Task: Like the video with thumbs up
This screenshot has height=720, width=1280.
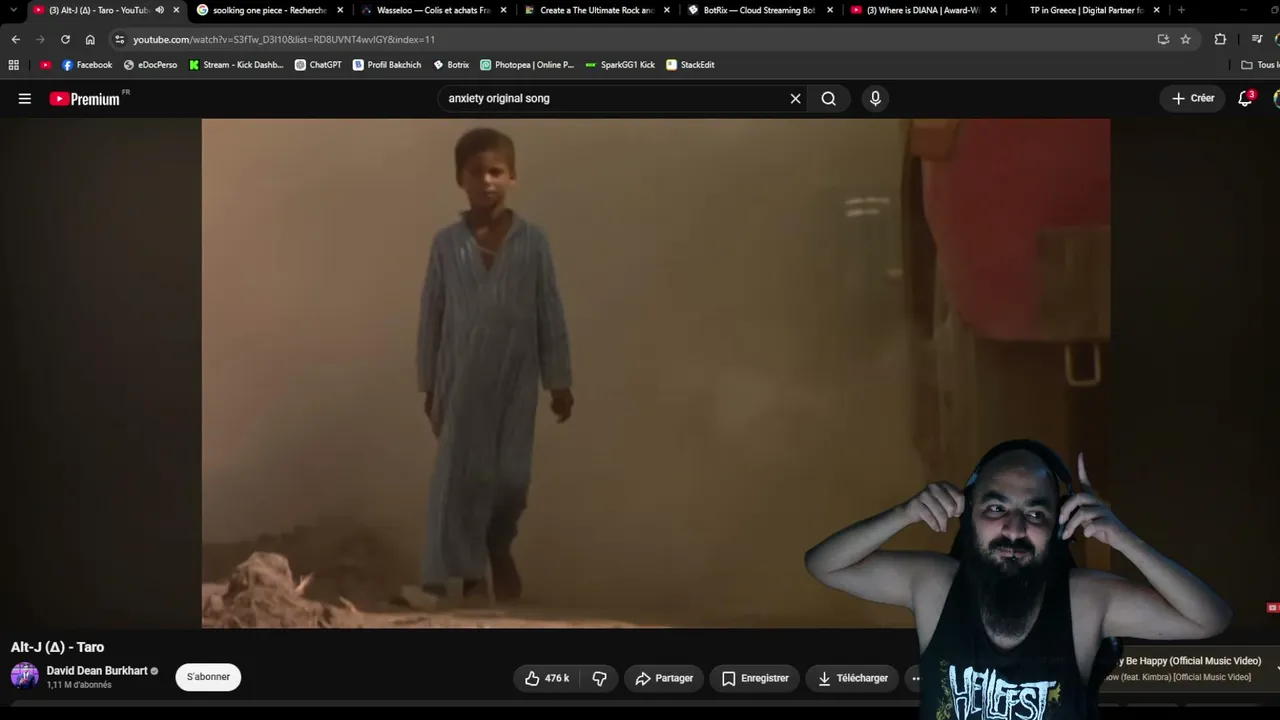Action: point(547,678)
